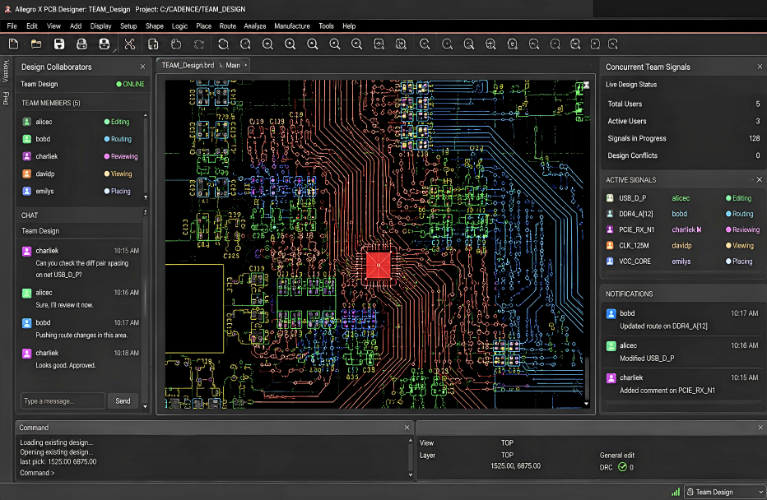Viewport: 767px width, 500px height.
Task: Click VCC_CORE signal icon in Active Signals
Action: click(x=610, y=261)
